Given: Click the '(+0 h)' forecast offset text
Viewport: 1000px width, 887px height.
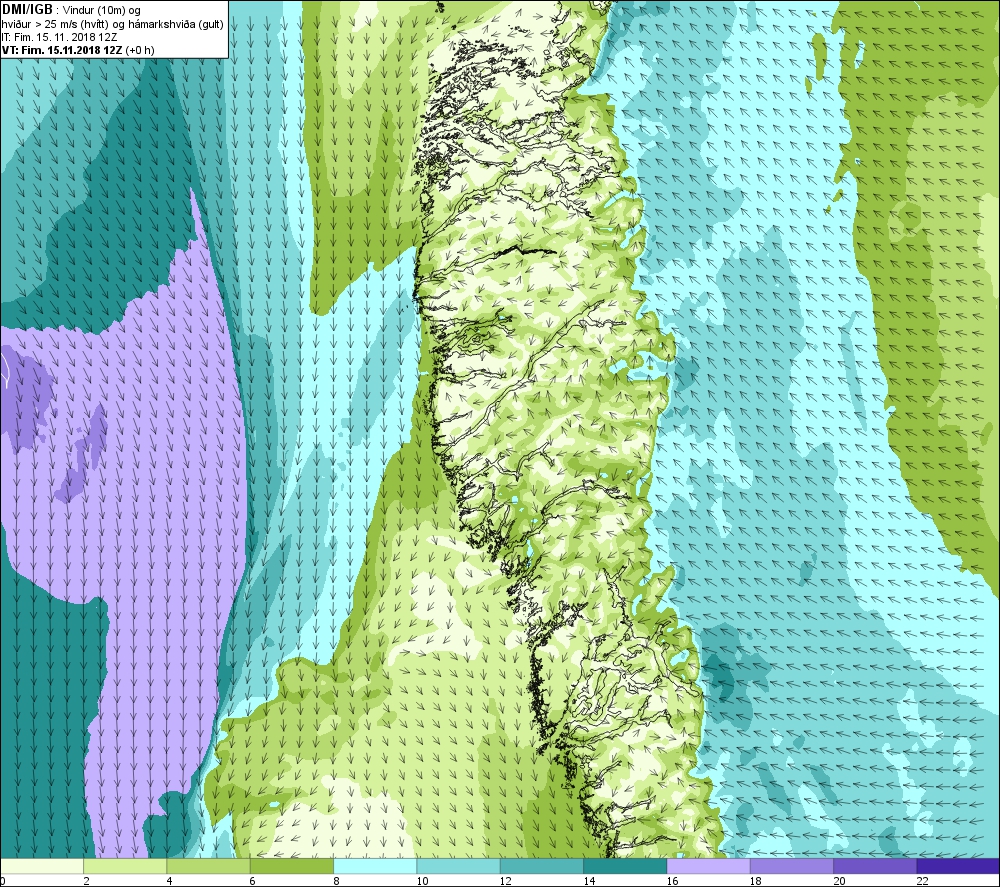Looking at the screenshot, I should pos(140,50).
